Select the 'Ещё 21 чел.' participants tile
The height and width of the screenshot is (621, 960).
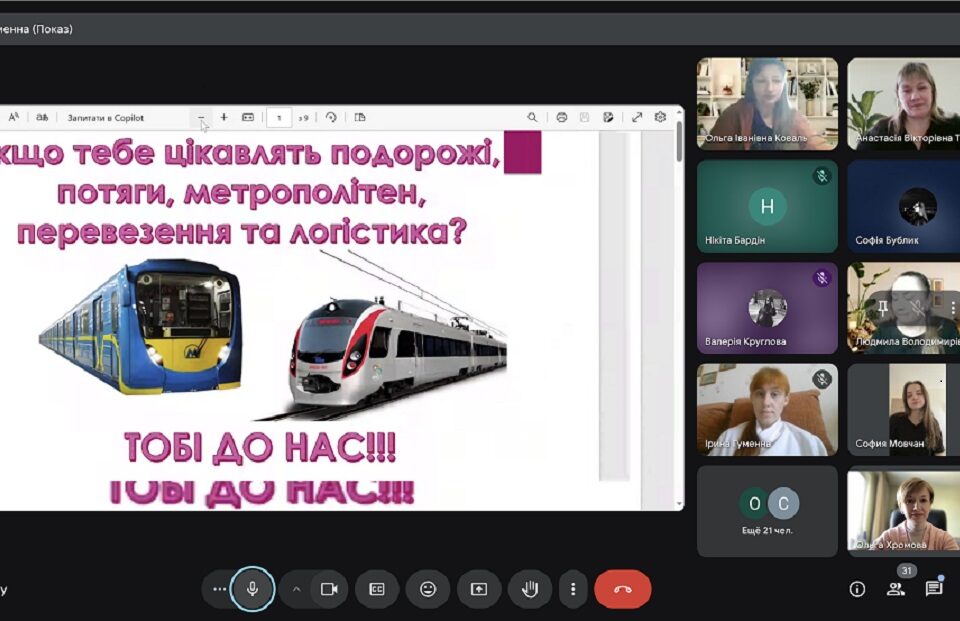click(767, 510)
